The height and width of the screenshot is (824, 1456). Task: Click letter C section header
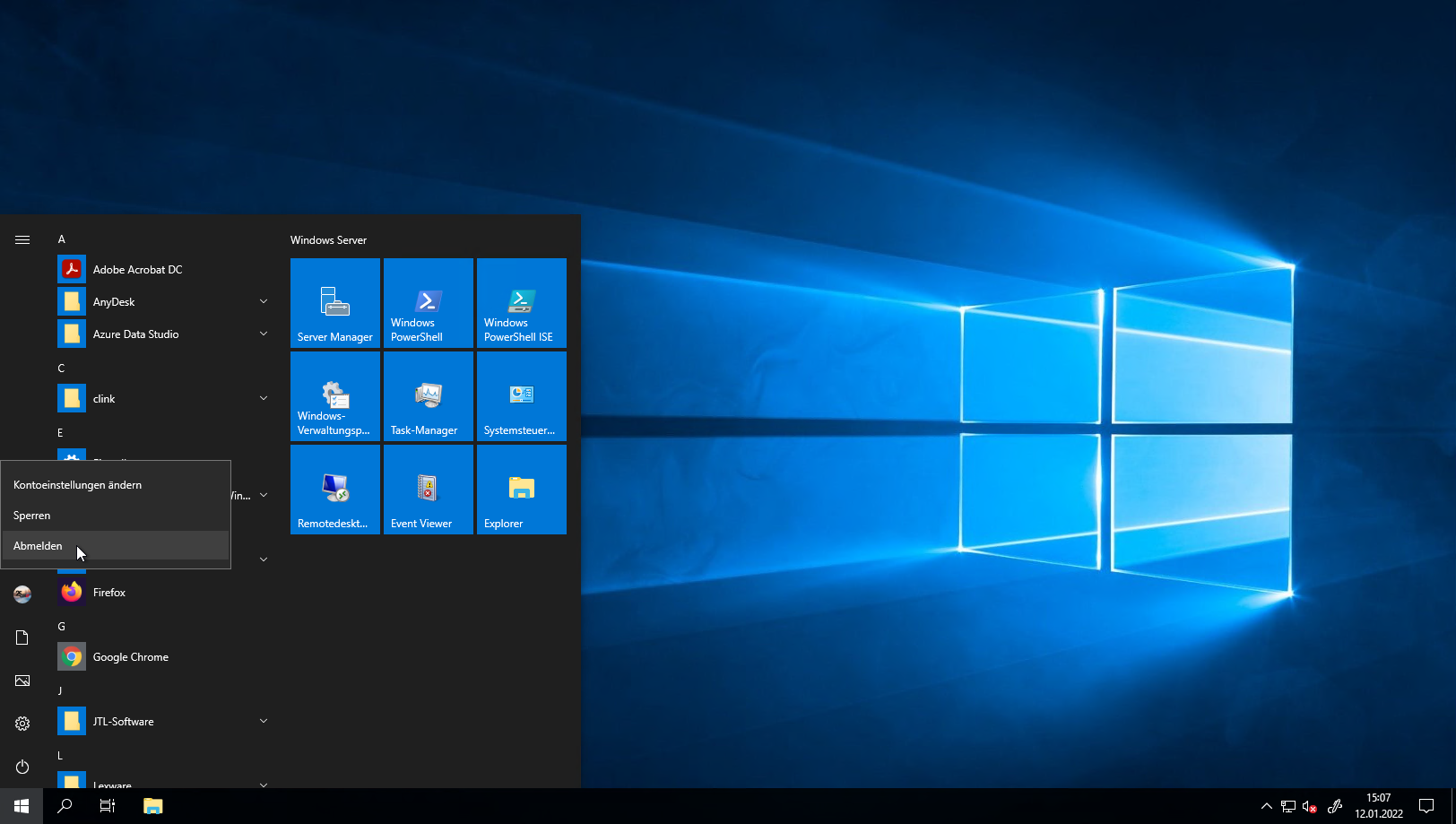pyautogui.click(x=61, y=369)
